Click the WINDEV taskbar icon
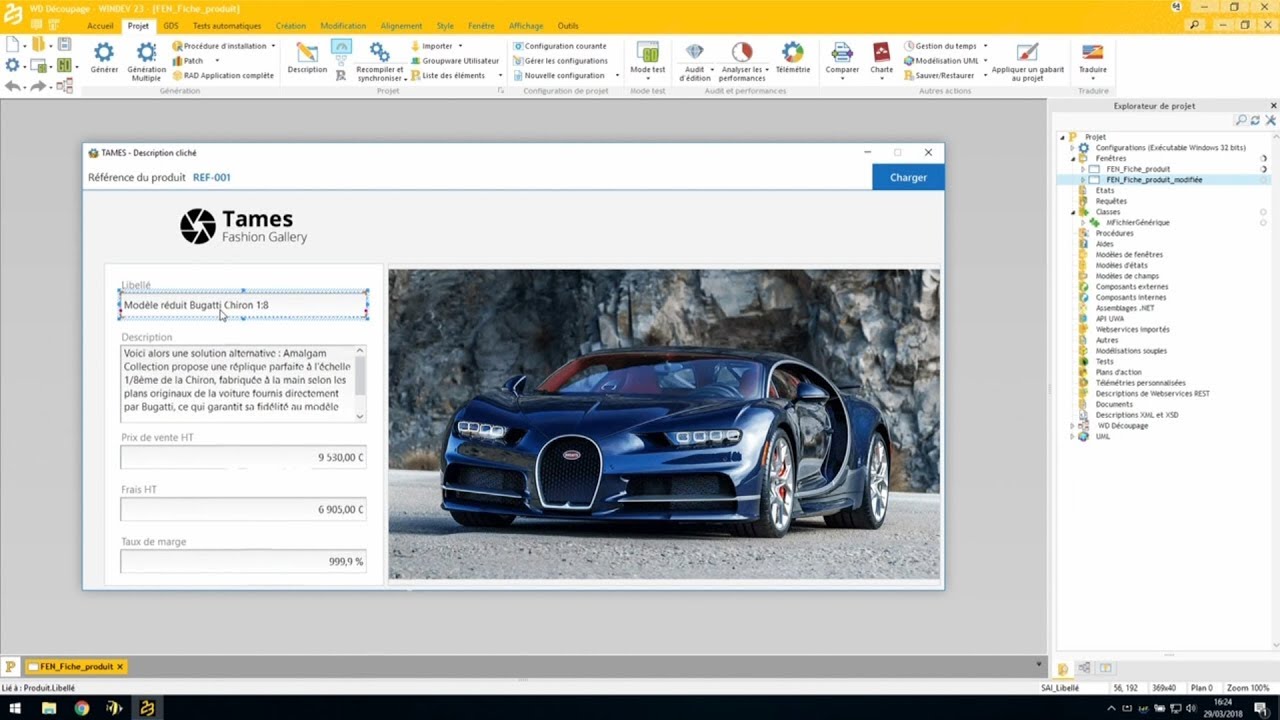1280x720 pixels. (147, 708)
